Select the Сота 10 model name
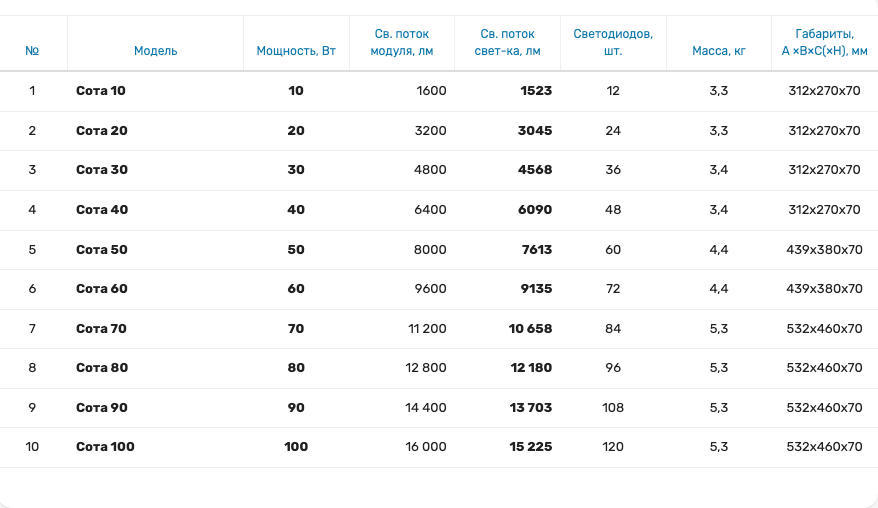The image size is (878, 508). pos(101,91)
